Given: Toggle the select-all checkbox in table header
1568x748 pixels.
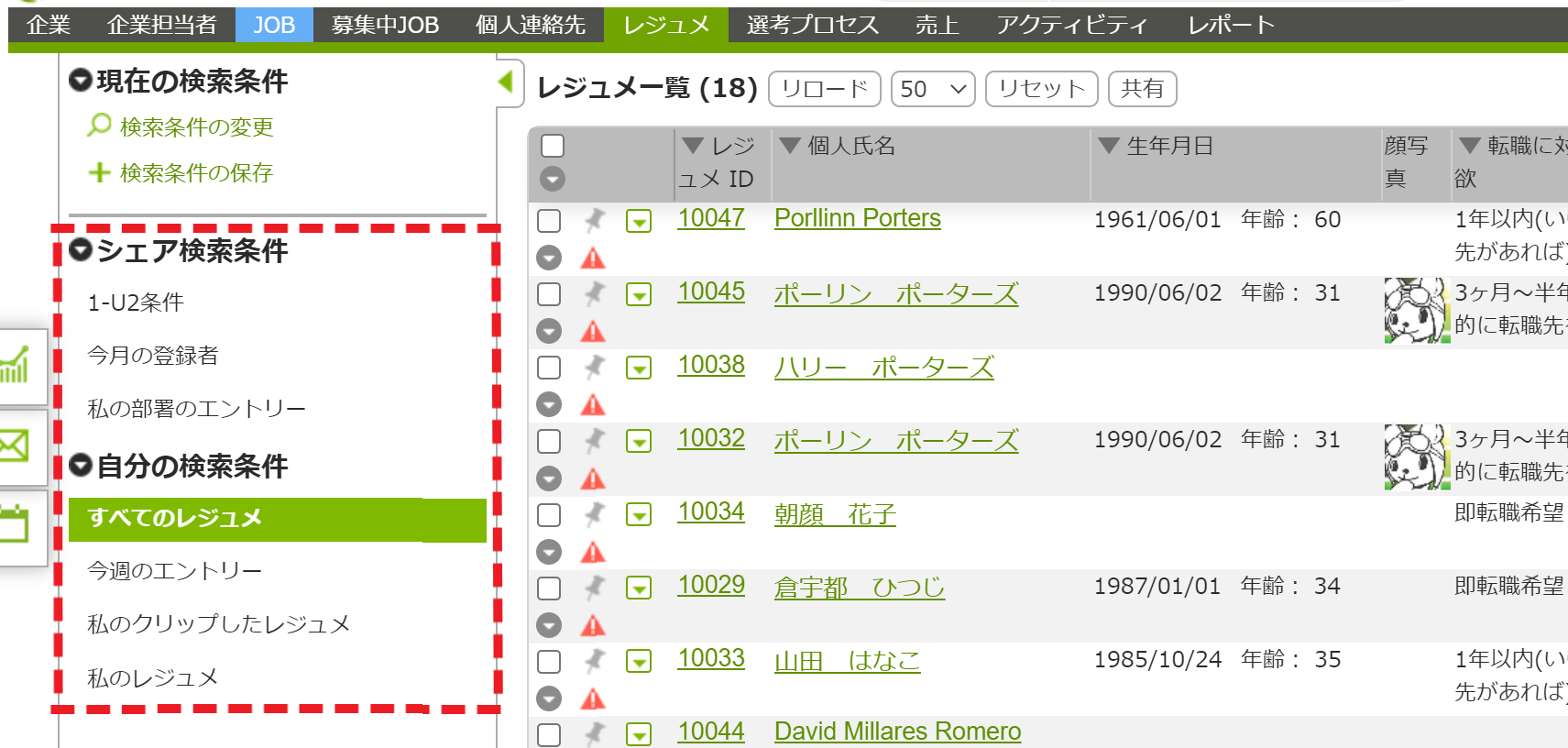Looking at the screenshot, I should 553,146.
